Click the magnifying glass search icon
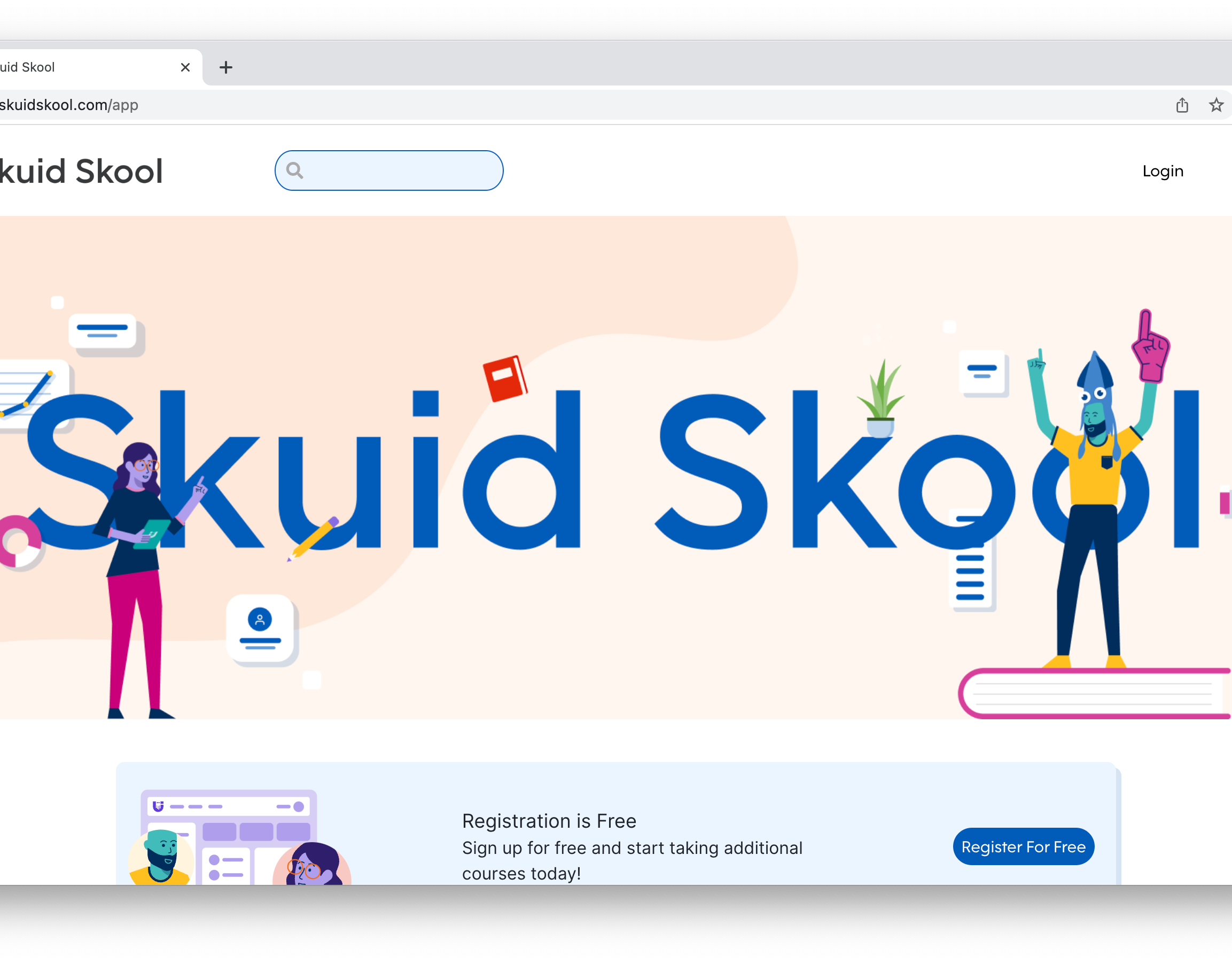This screenshot has height=964, width=1232. tap(294, 170)
